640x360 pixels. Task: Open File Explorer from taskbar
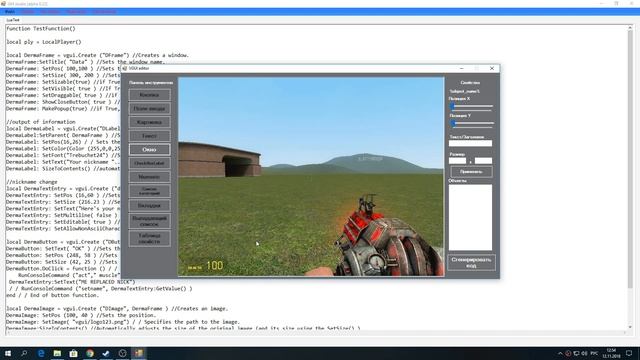pos(57,353)
